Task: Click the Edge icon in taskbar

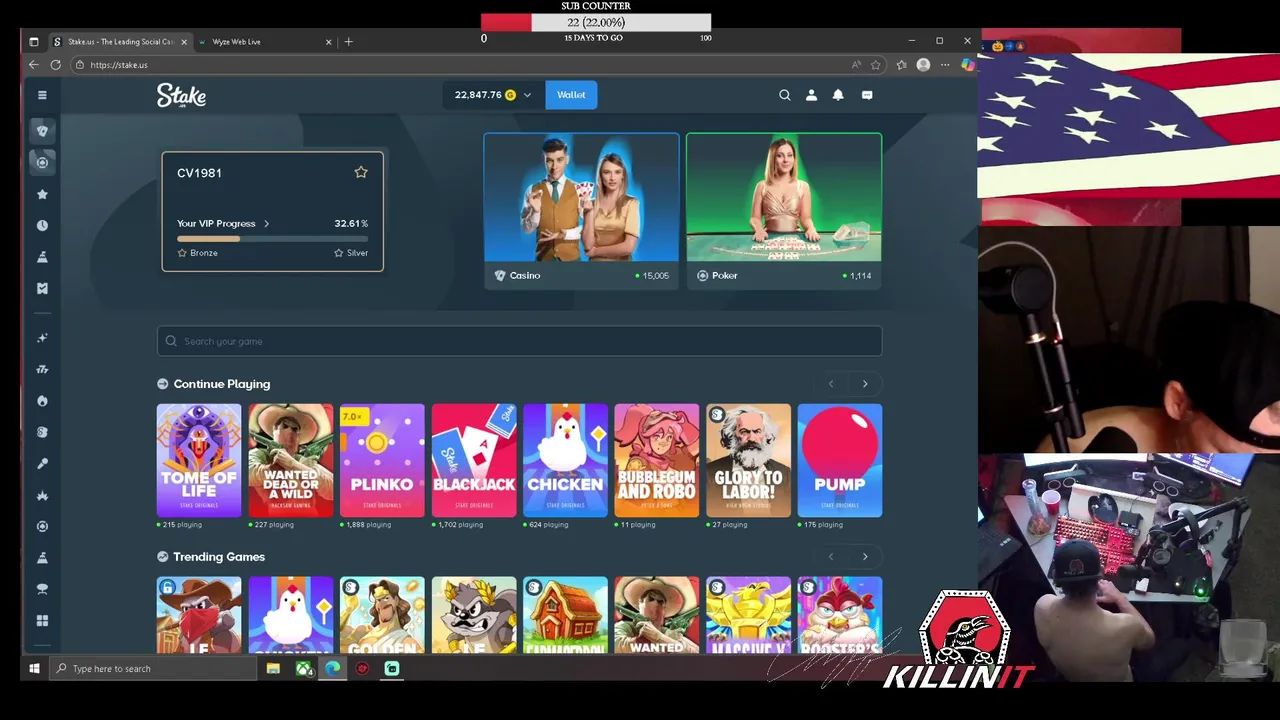Action: (332, 668)
